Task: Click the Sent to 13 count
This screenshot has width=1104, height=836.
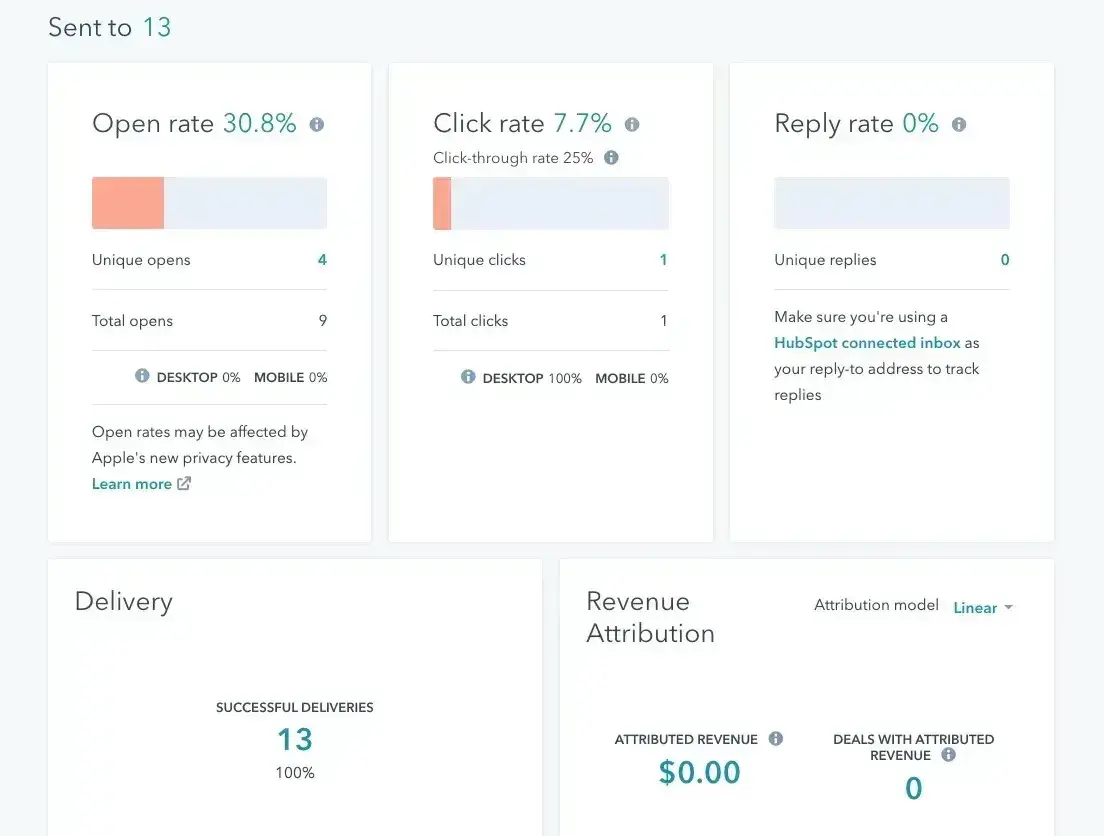Action: [159, 27]
